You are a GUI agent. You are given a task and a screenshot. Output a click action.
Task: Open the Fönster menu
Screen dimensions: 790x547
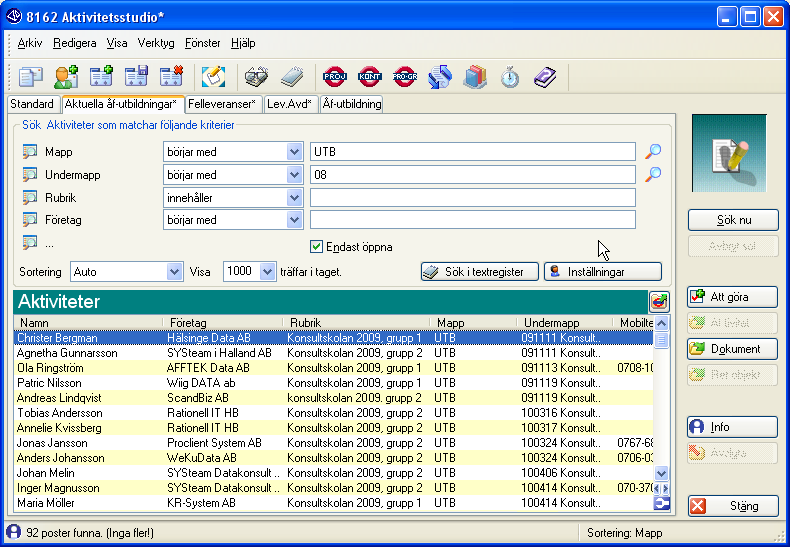tap(203, 43)
